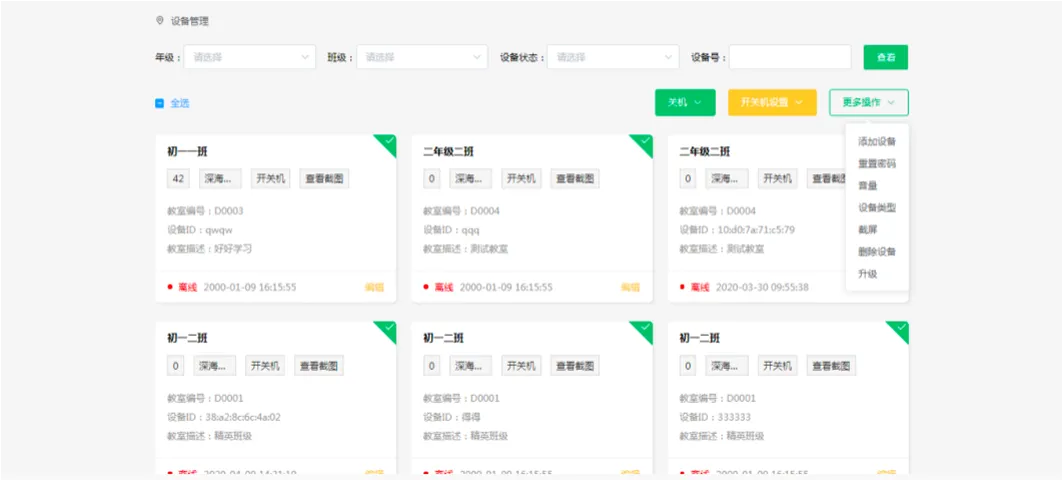Click 开关机 on card qwqw

click(270, 179)
